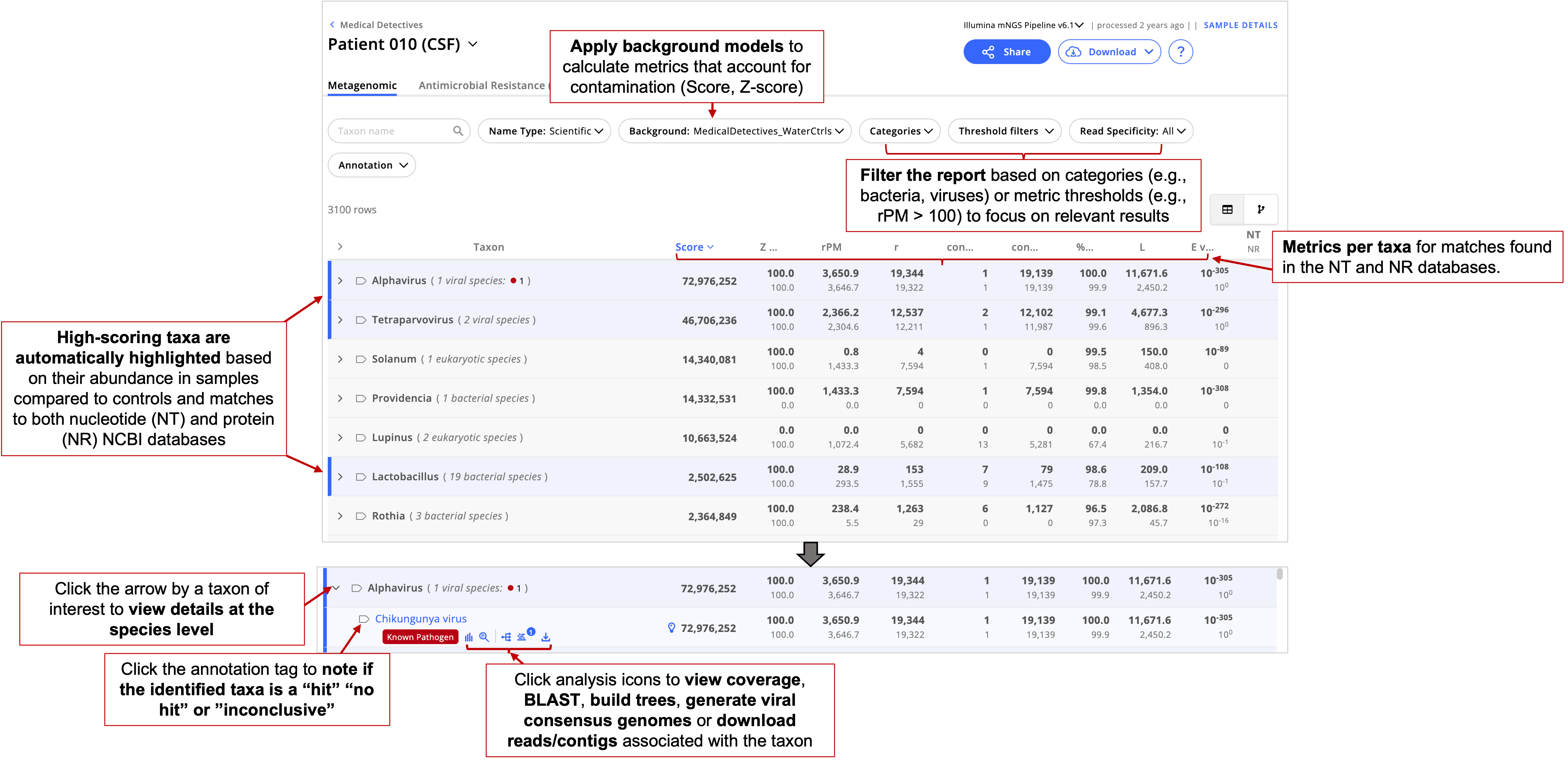This screenshot has width=1568, height=762.
Task: Select the Metagenomic tab
Action: click(362, 85)
